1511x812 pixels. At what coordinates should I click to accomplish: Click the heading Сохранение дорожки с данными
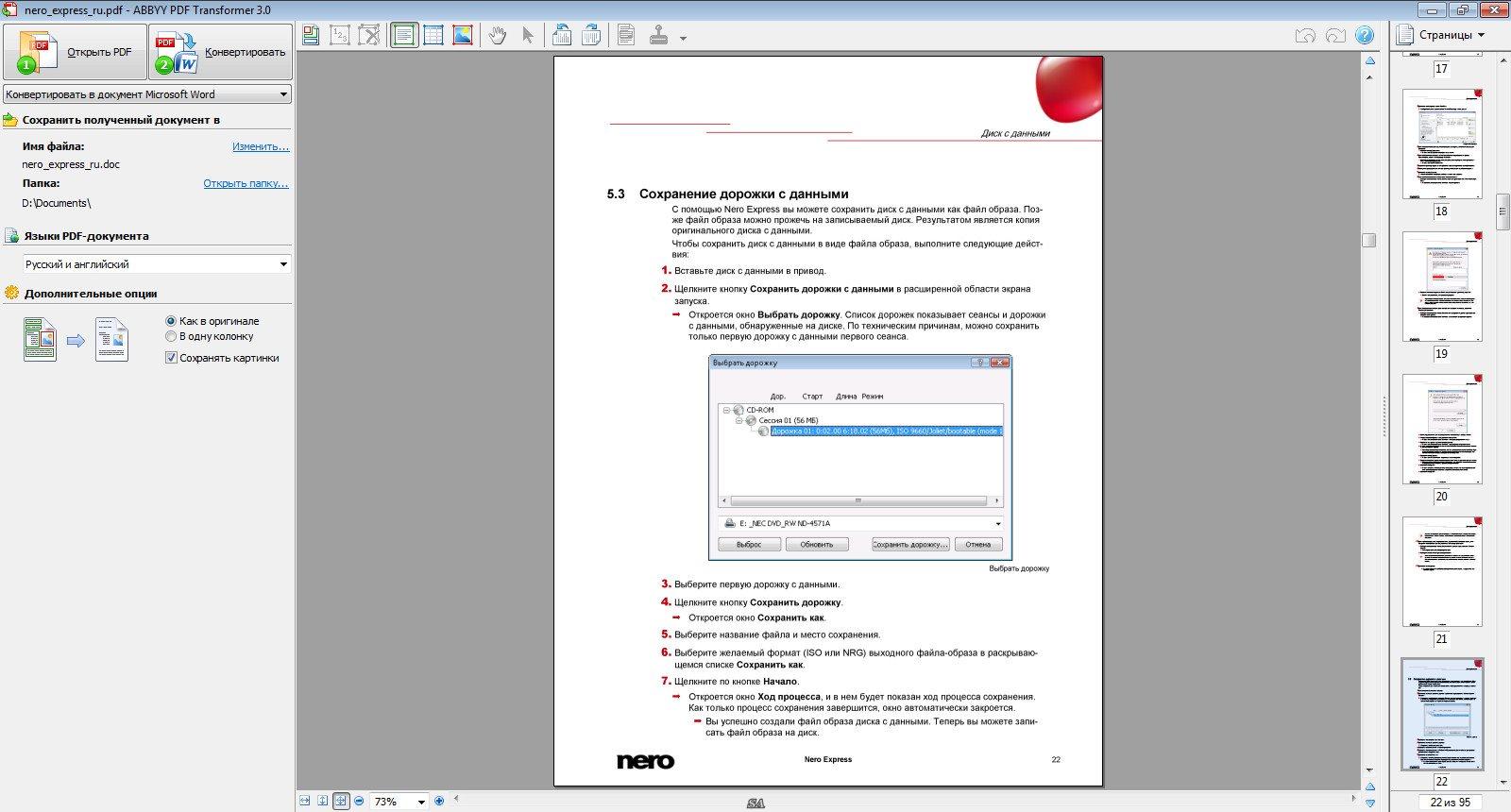click(744, 194)
